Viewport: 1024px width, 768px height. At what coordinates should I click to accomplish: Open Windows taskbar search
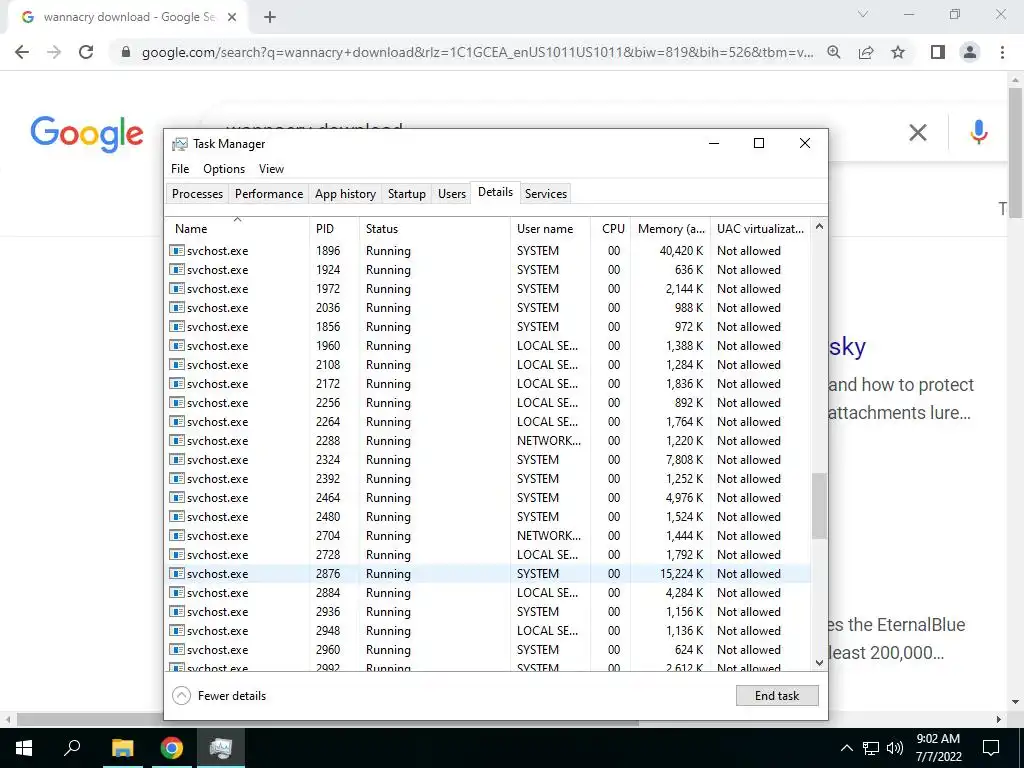72,748
